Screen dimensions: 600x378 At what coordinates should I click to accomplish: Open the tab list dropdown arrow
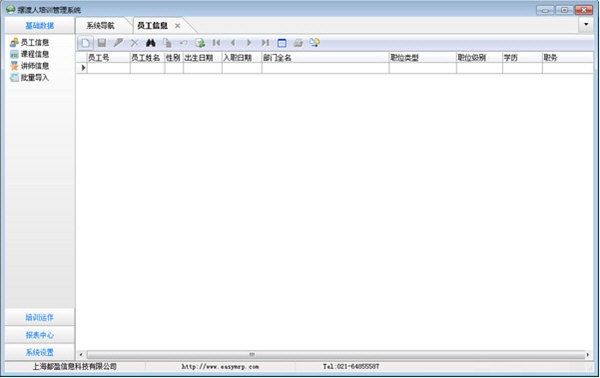pos(586,24)
